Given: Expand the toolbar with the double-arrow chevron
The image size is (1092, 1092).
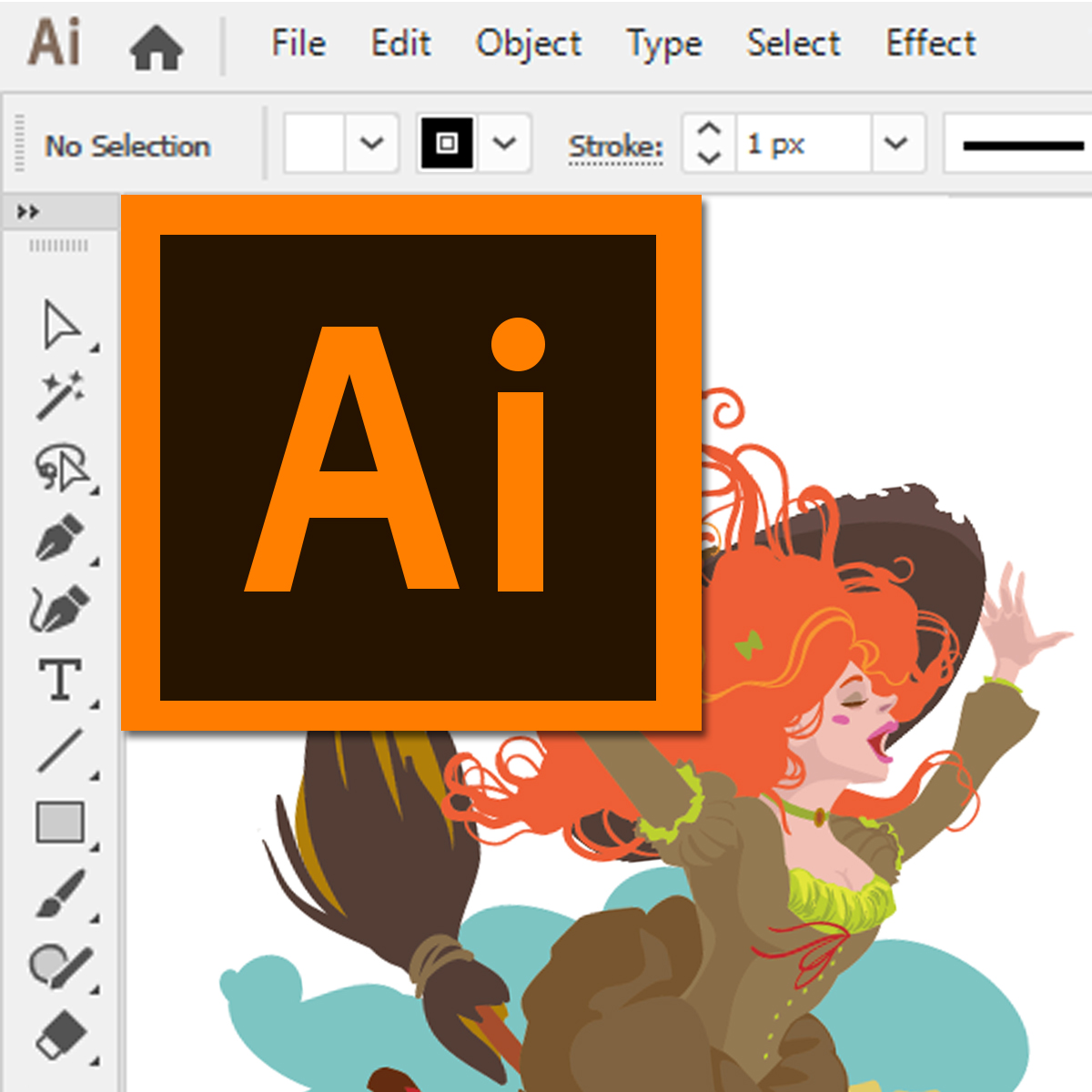Looking at the screenshot, I should (27, 208).
